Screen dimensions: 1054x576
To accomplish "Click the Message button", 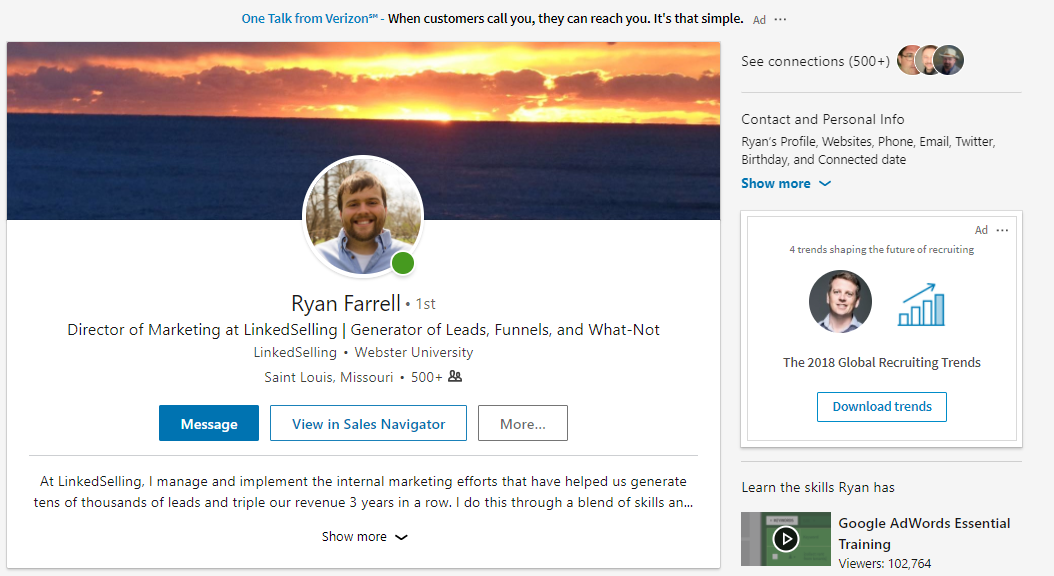I will click(x=209, y=424).
